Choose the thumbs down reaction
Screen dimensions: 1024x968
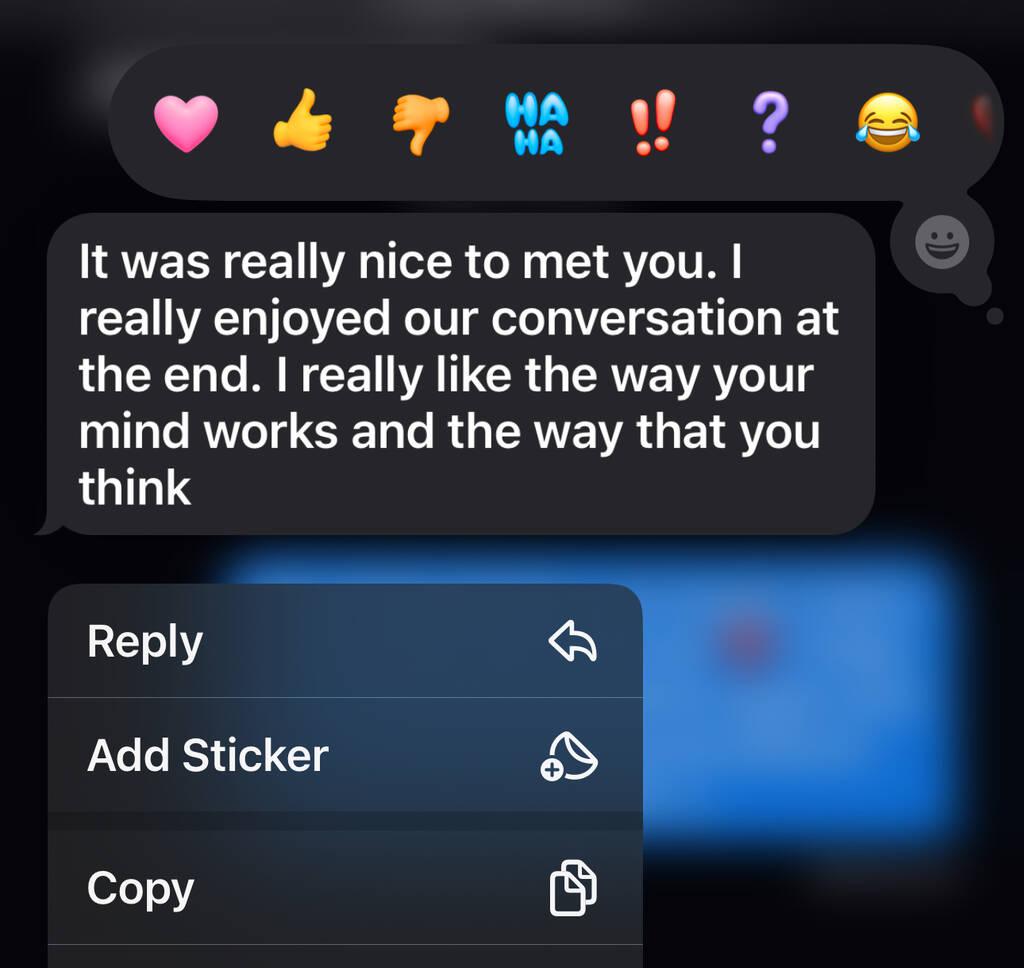pyautogui.click(x=420, y=123)
